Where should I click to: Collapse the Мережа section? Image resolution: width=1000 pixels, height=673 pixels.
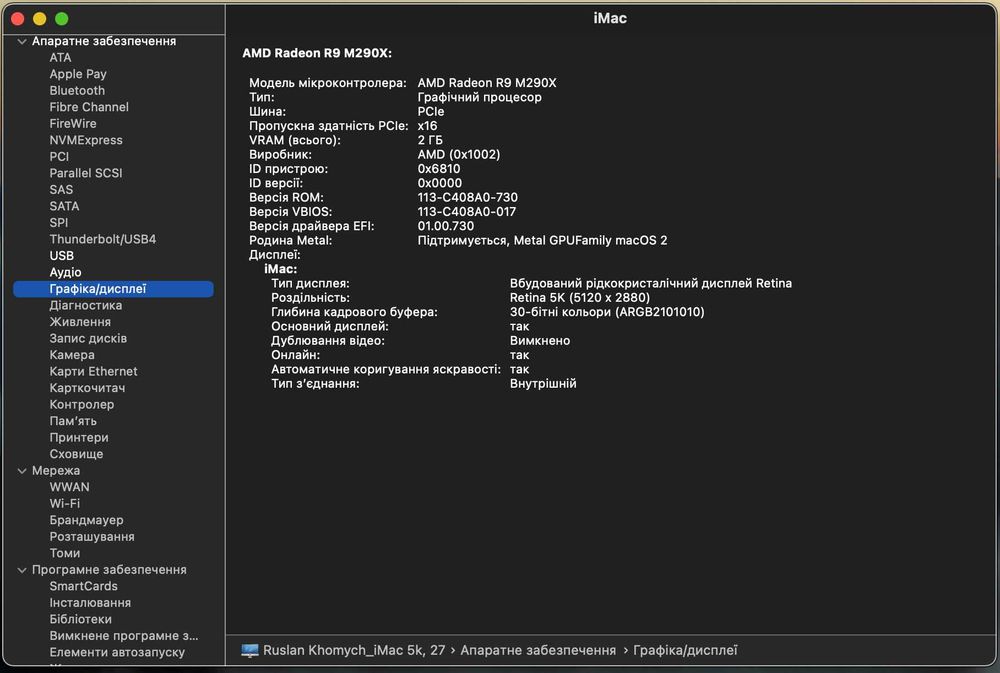coord(23,470)
